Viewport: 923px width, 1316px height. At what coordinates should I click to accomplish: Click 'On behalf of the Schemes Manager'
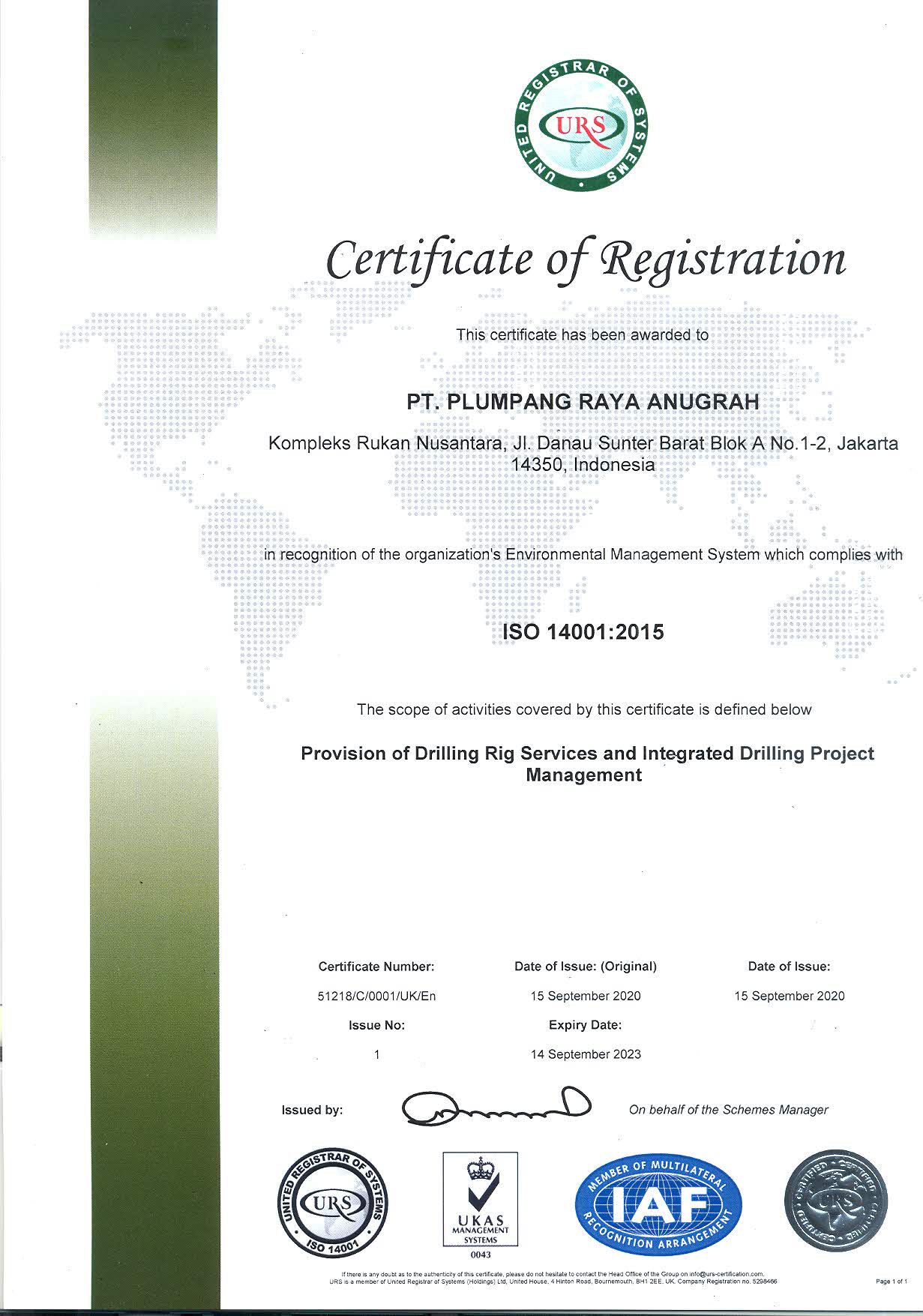(x=729, y=1110)
